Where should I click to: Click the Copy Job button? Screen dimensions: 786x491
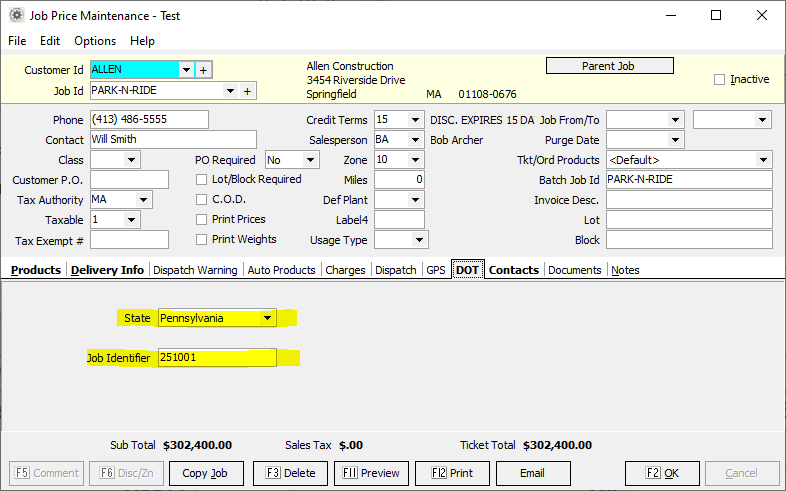click(x=205, y=473)
